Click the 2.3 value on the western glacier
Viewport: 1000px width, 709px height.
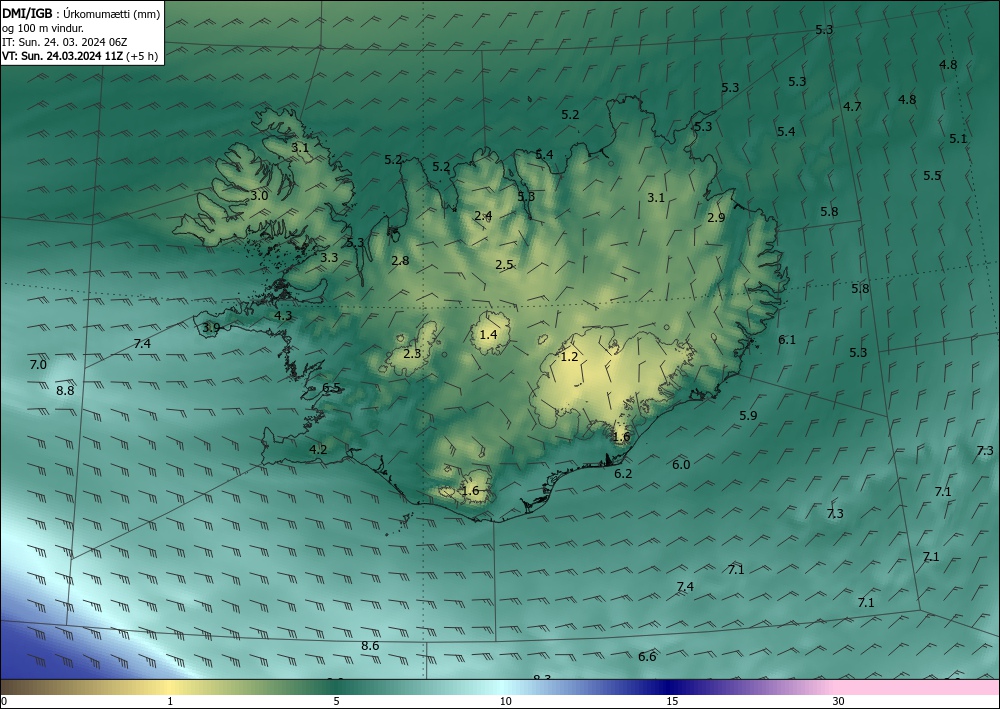click(x=413, y=353)
